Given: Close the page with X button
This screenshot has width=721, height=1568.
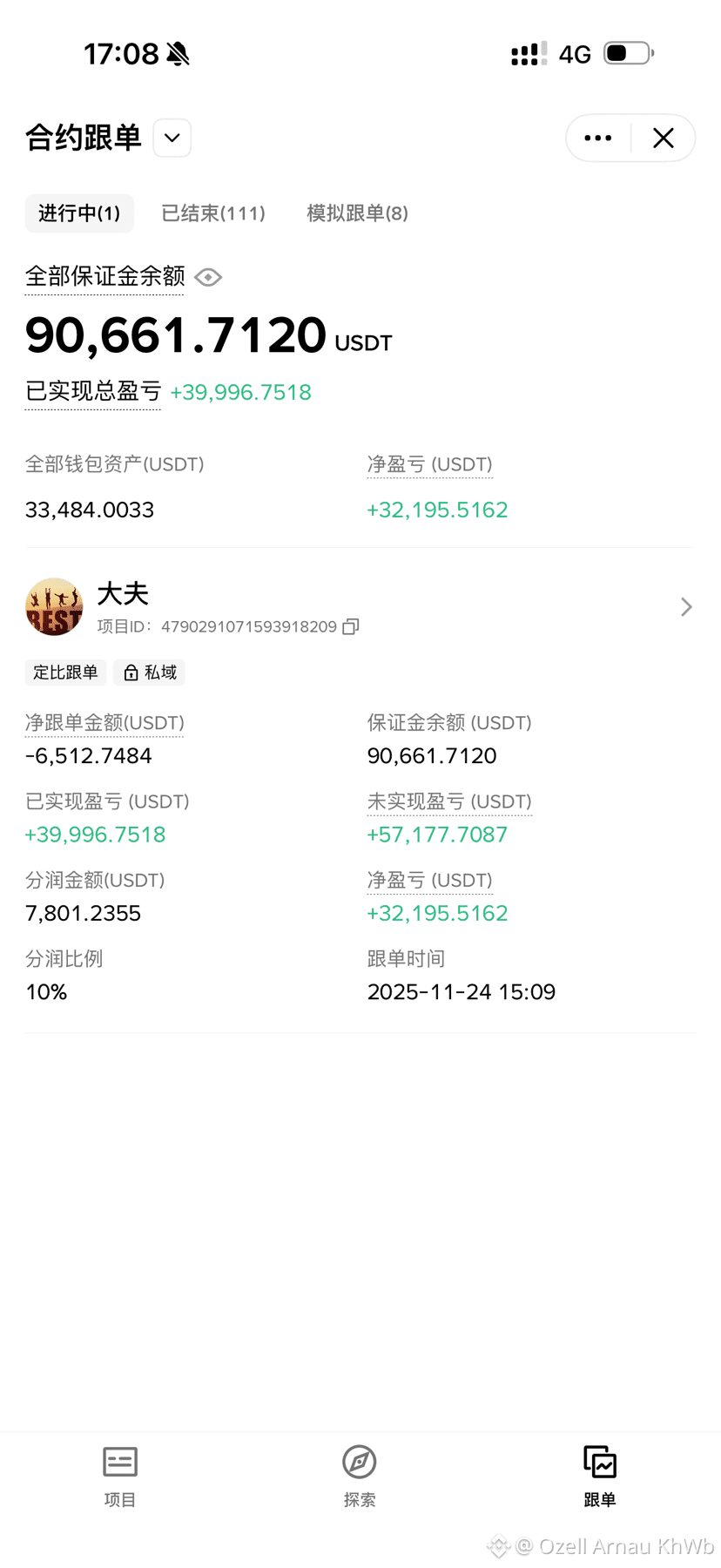Looking at the screenshot, I should [x=664, y=138].
